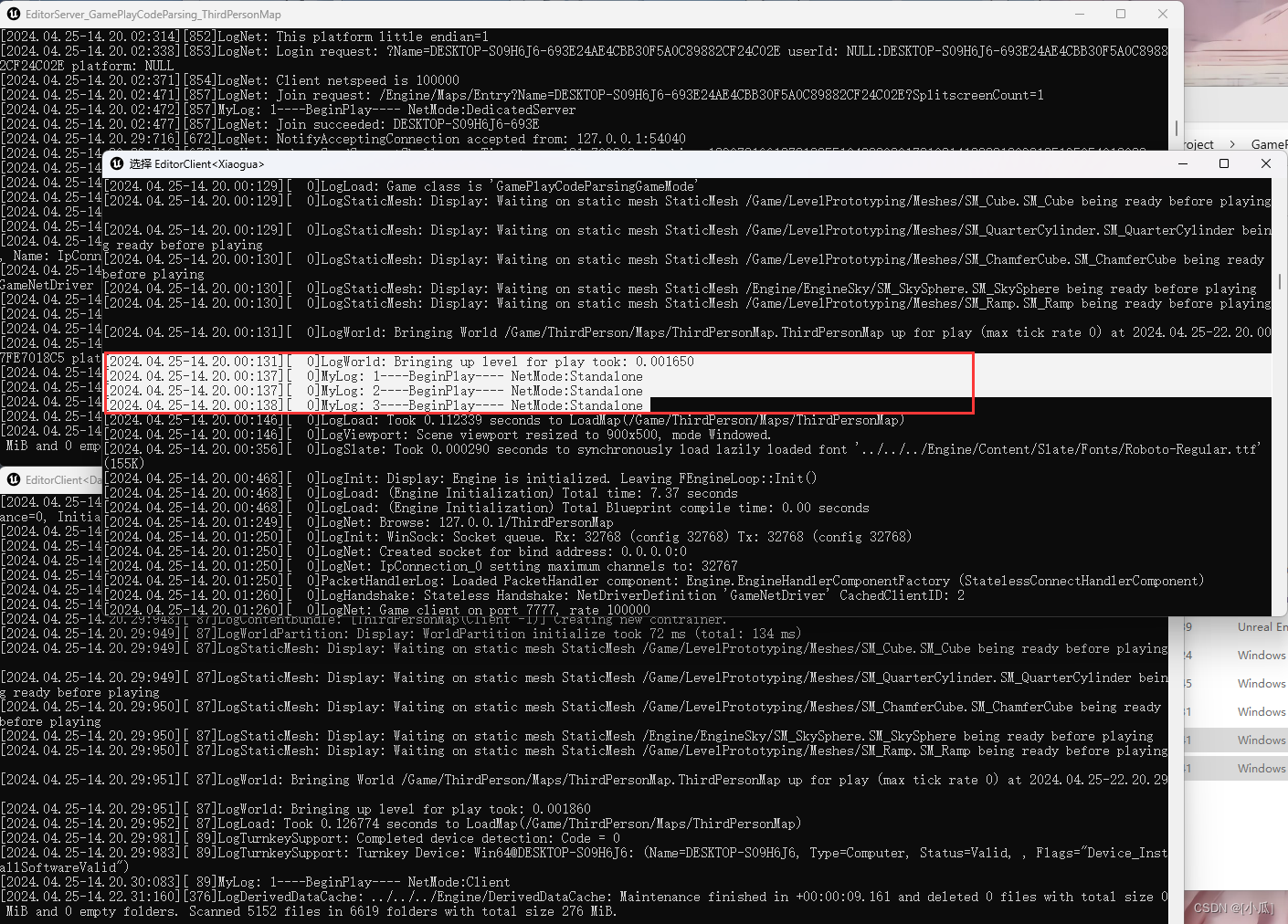The width and height of the screenshot is (1288, 924).
Task: Click the 'Game class is' LogLoad line
Action: [x=401, y=186]
